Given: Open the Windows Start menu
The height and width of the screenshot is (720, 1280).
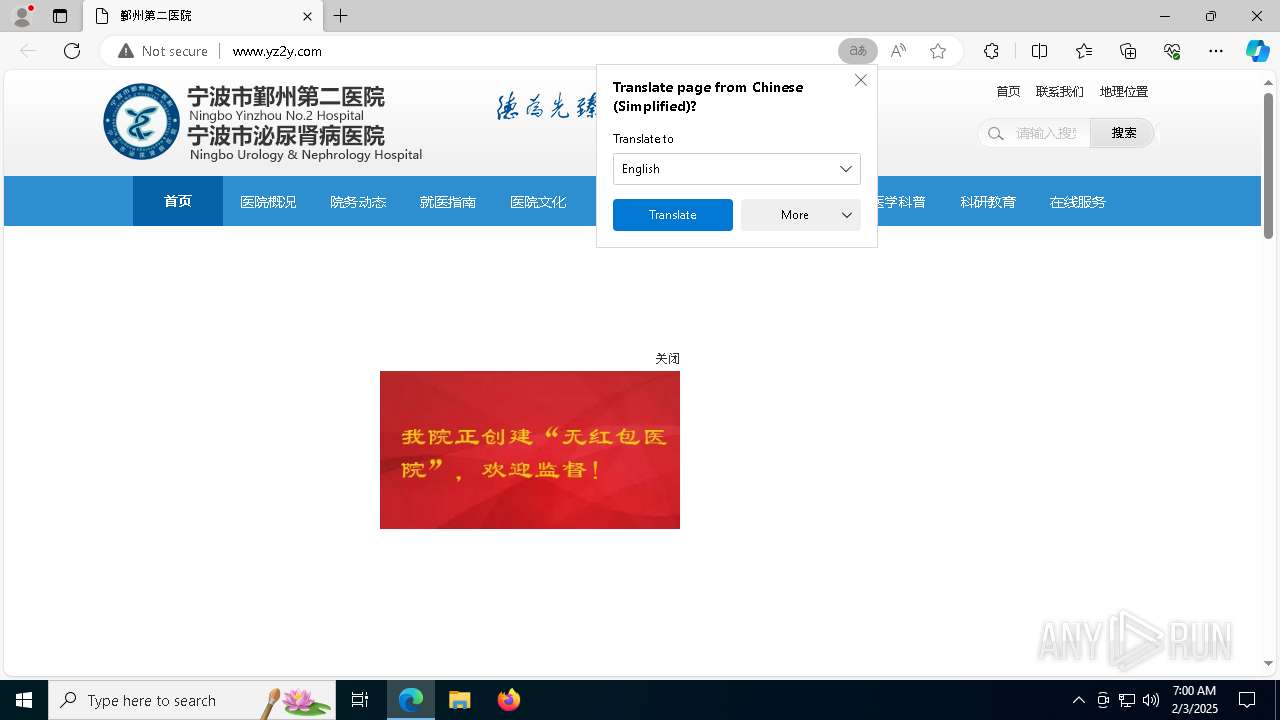Looking at the screenshot, I should (x=24, y=700).
